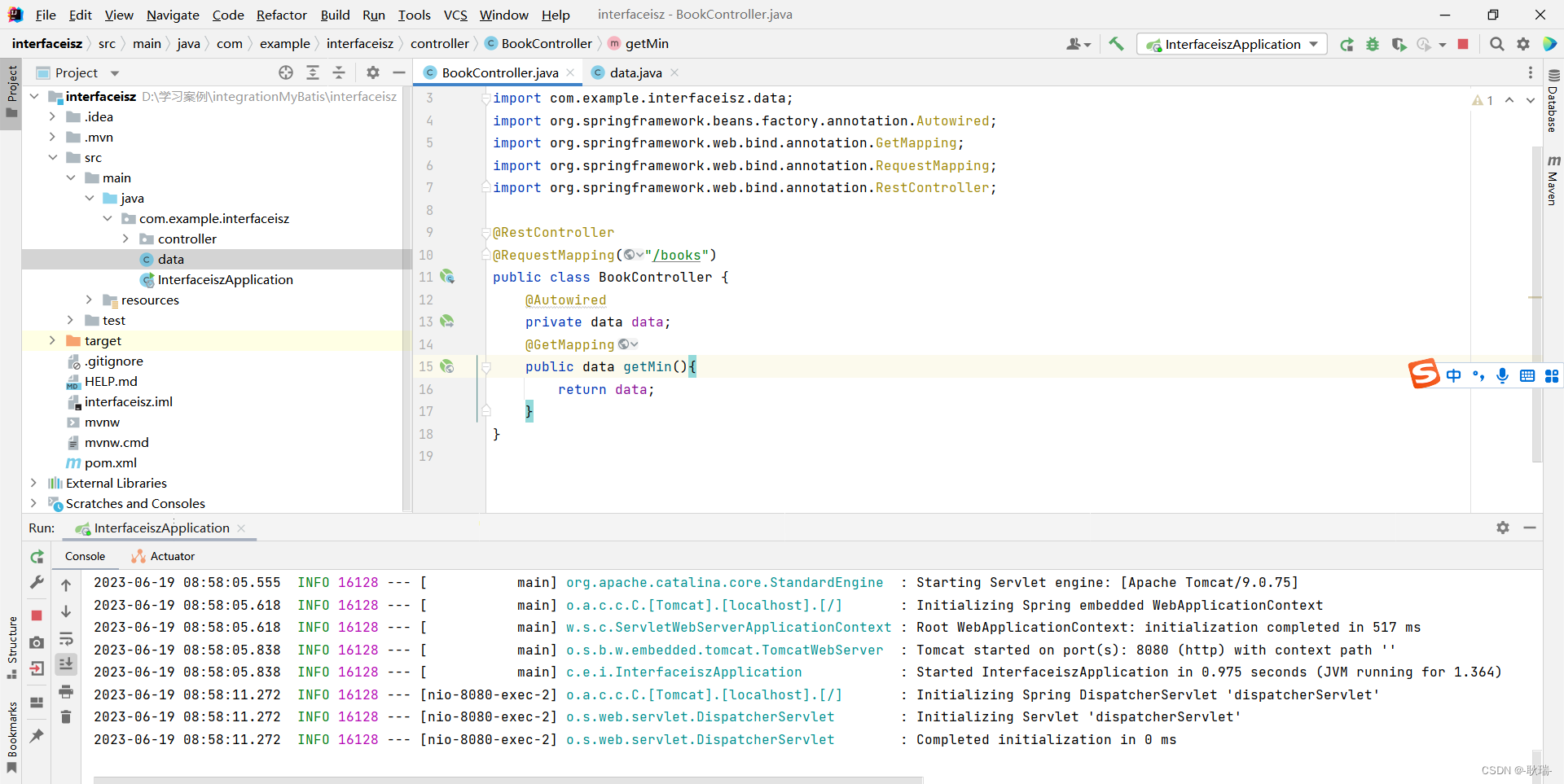Toggle scroll to end in console
Image resolution: width=1564 pixels, height=784 pixels.
click(x=66, y=664)
